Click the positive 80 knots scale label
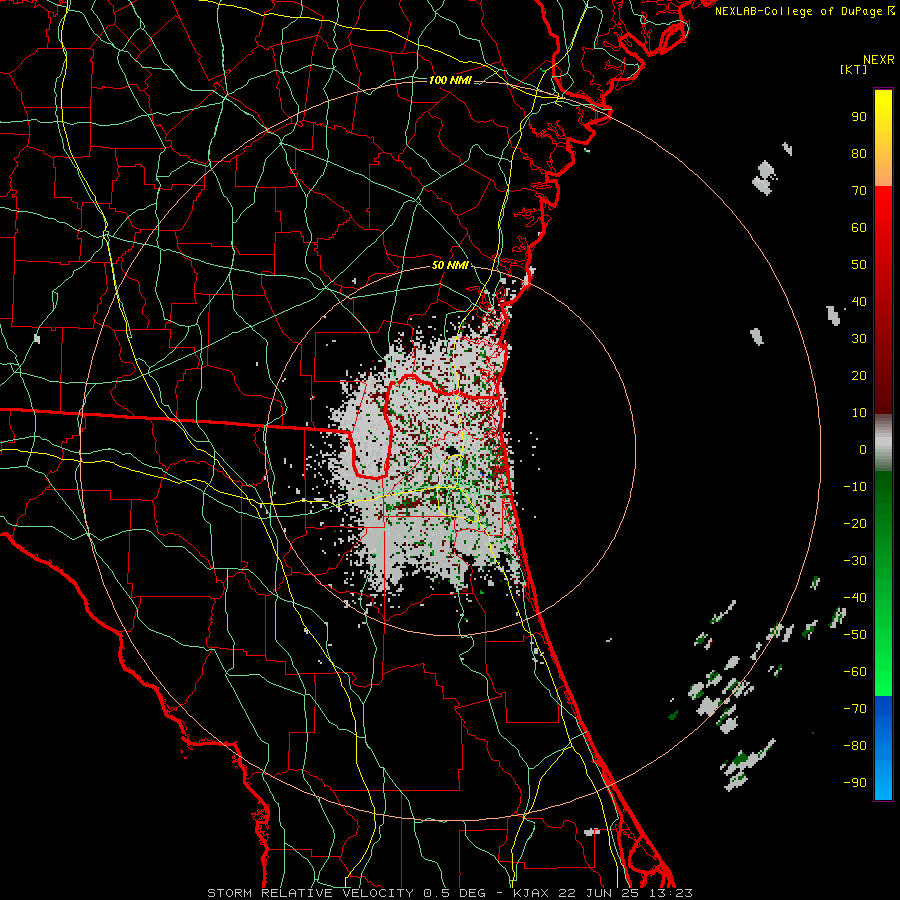The image size is (900, 900). click(859, 153)
